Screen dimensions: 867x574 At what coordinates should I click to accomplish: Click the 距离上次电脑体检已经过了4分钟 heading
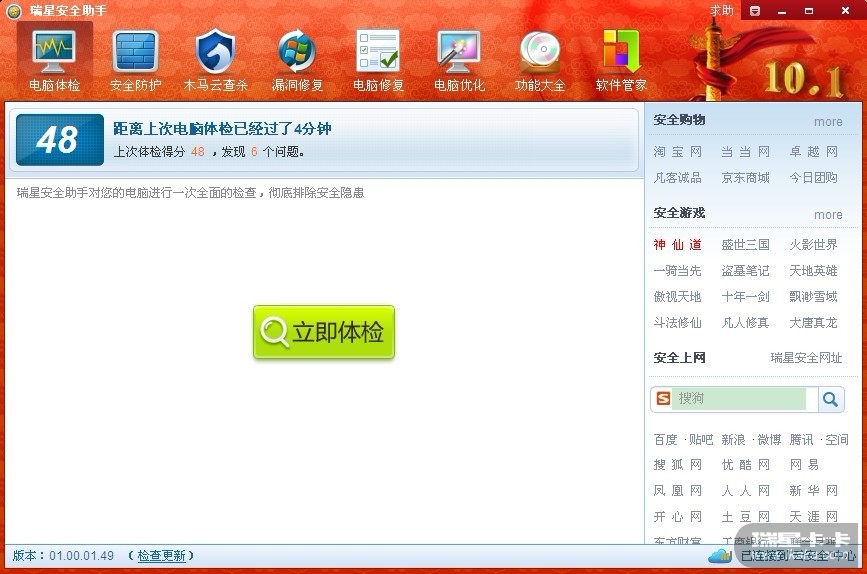222,129
